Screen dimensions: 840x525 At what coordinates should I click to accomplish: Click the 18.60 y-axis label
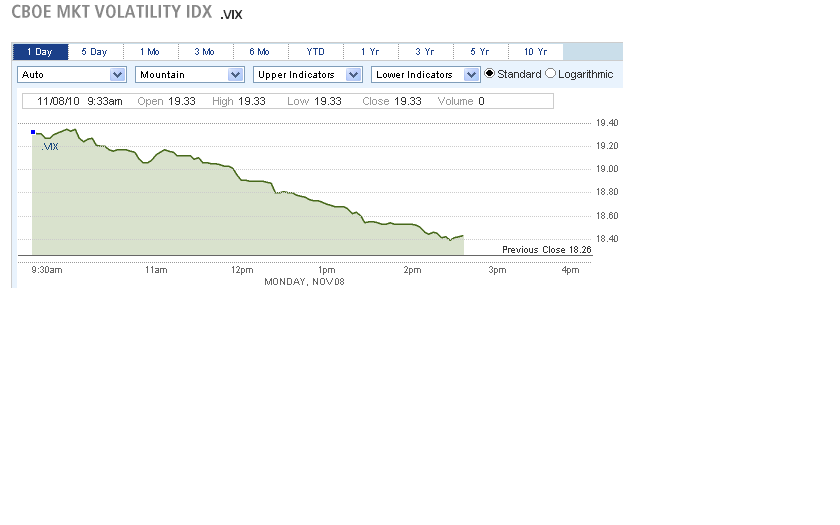(607, 216)
